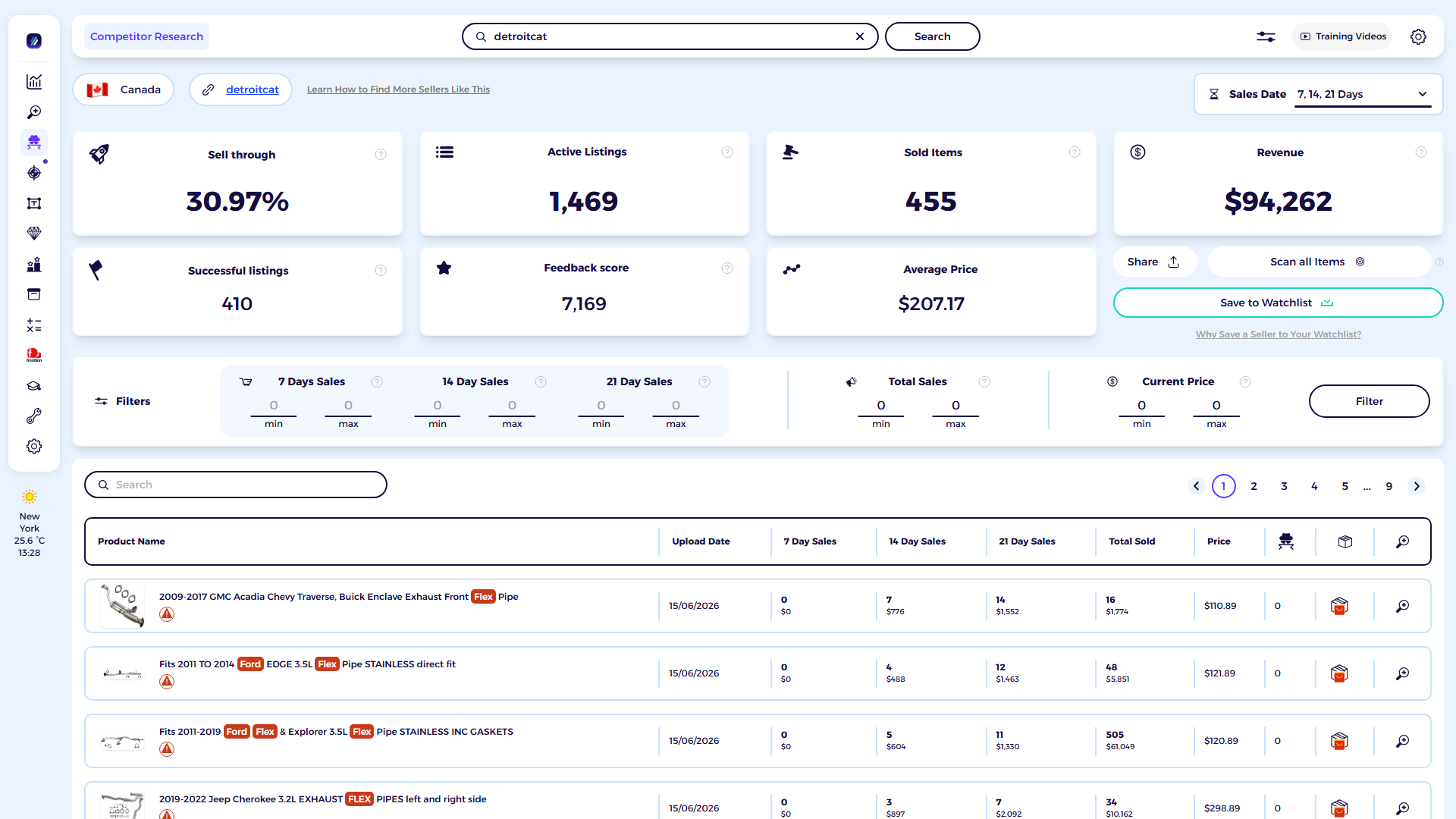Click 14 Day Sales max input

(512, 406)
